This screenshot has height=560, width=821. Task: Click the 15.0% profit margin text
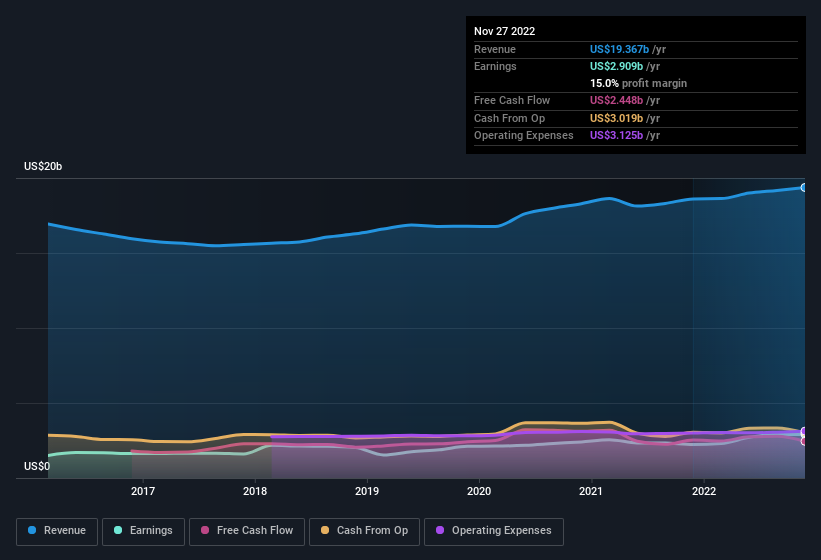638,83
